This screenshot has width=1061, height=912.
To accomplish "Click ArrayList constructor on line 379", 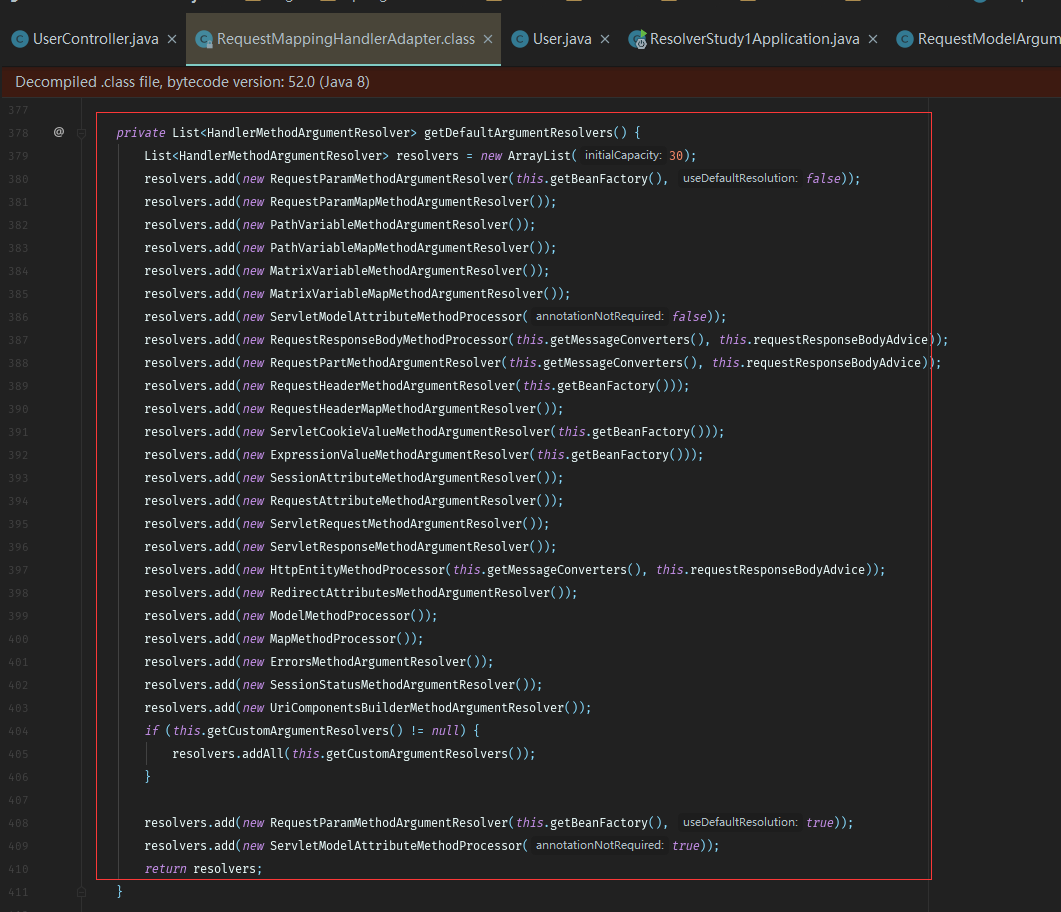I will [539, 156].
